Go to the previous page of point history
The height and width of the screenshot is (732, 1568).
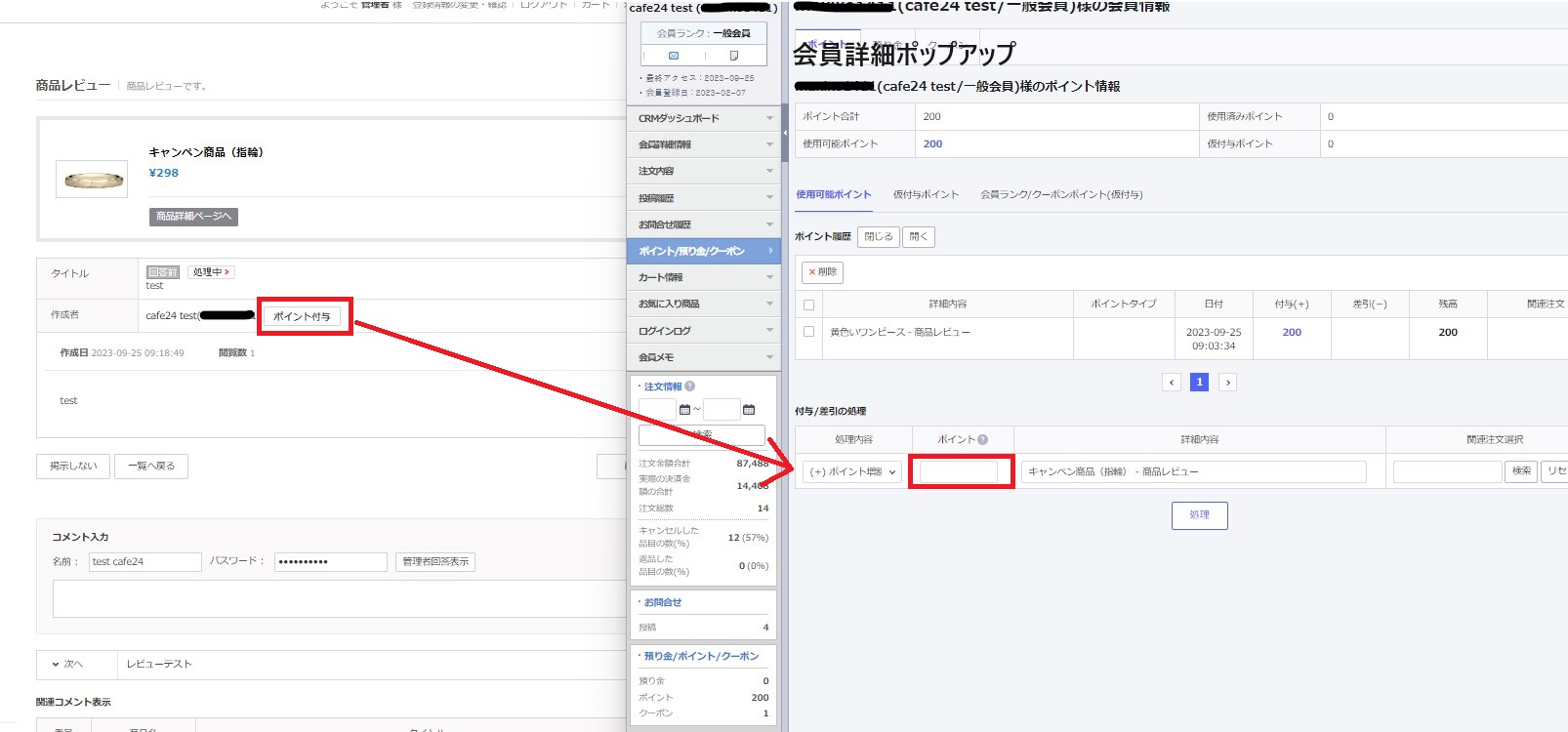[1172, 383]
